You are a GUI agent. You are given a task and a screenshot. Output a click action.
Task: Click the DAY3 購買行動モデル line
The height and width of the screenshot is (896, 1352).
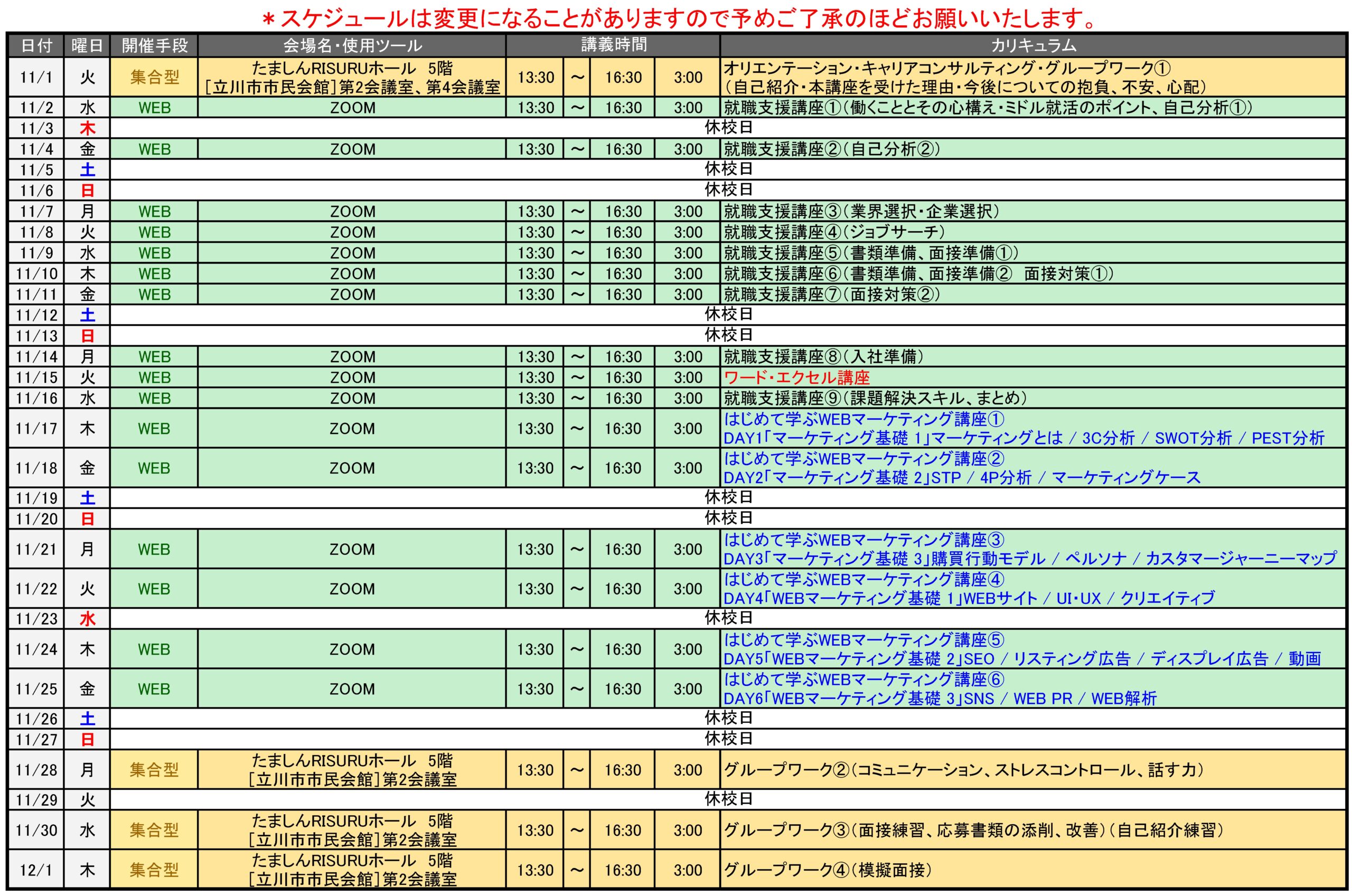tap(1030, 559)
